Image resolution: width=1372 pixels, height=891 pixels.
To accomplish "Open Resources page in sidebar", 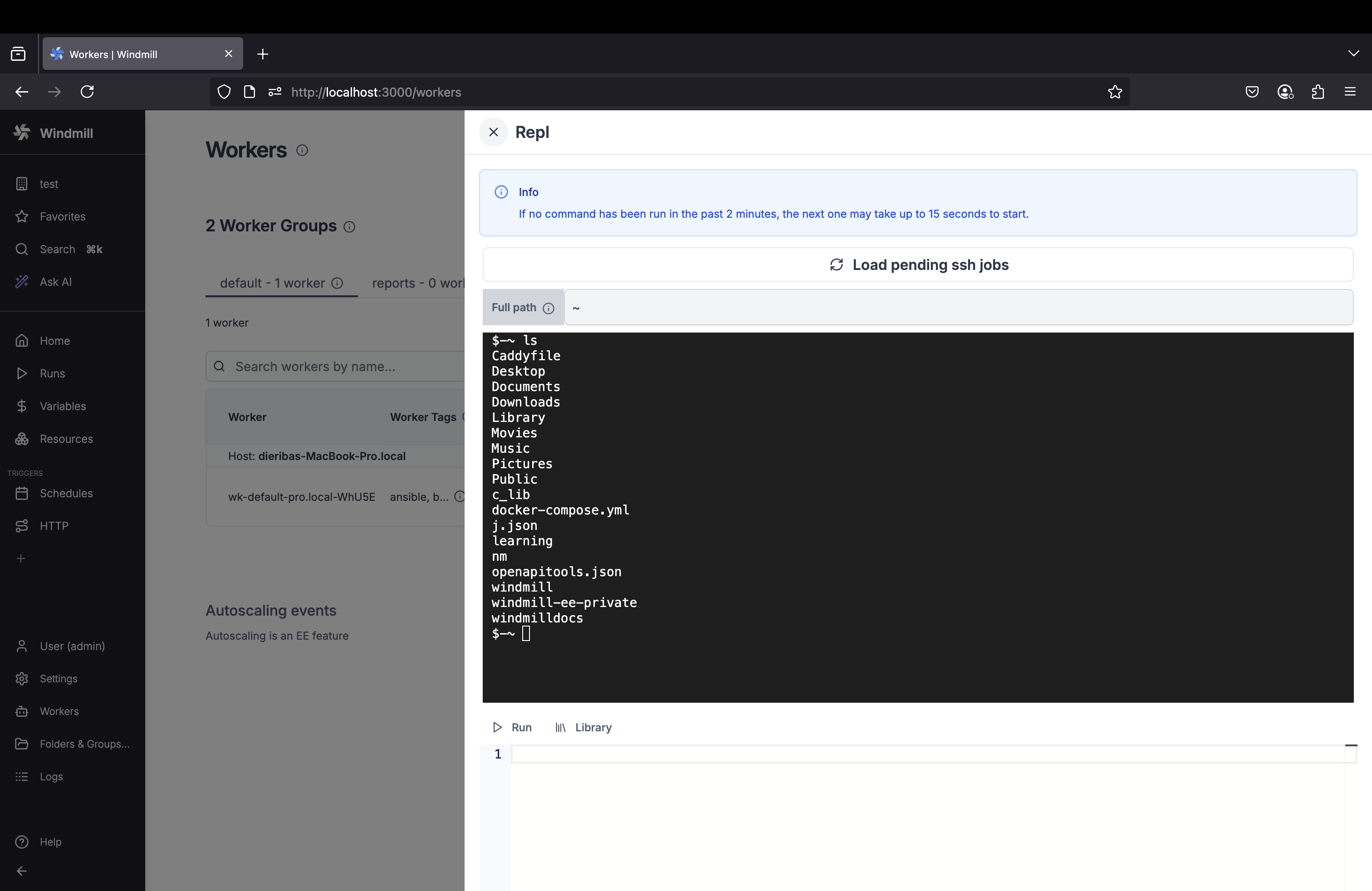I will click(x=66, y=439).
